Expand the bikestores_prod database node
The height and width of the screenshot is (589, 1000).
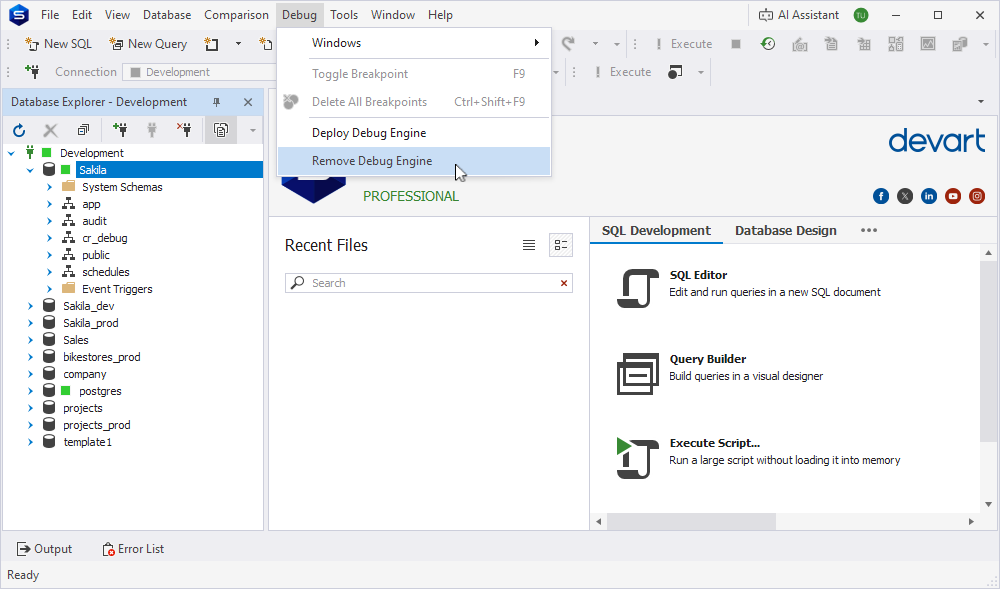30,358
